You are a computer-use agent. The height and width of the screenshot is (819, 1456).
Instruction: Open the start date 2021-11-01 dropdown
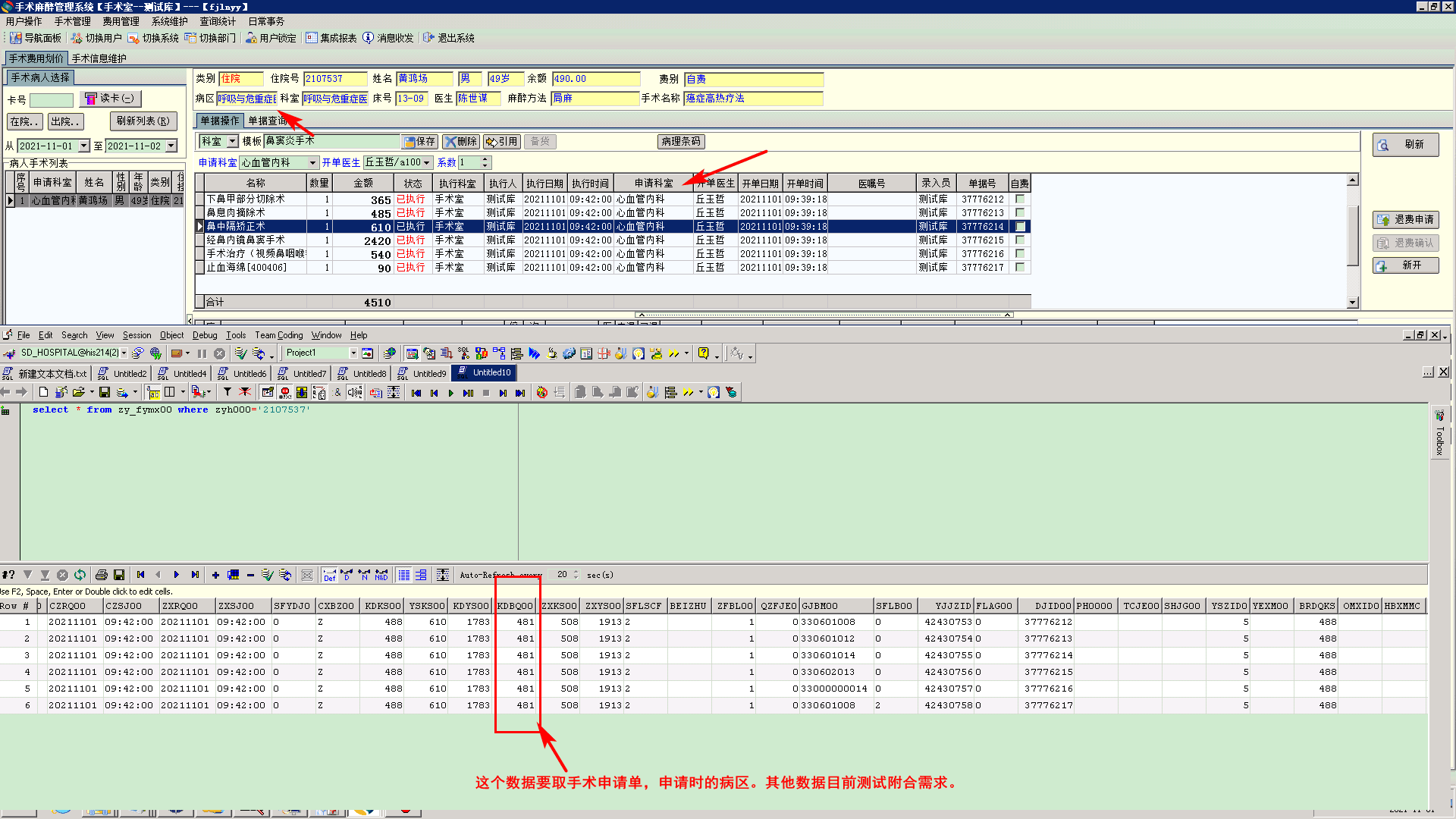(x=84, y=146)
